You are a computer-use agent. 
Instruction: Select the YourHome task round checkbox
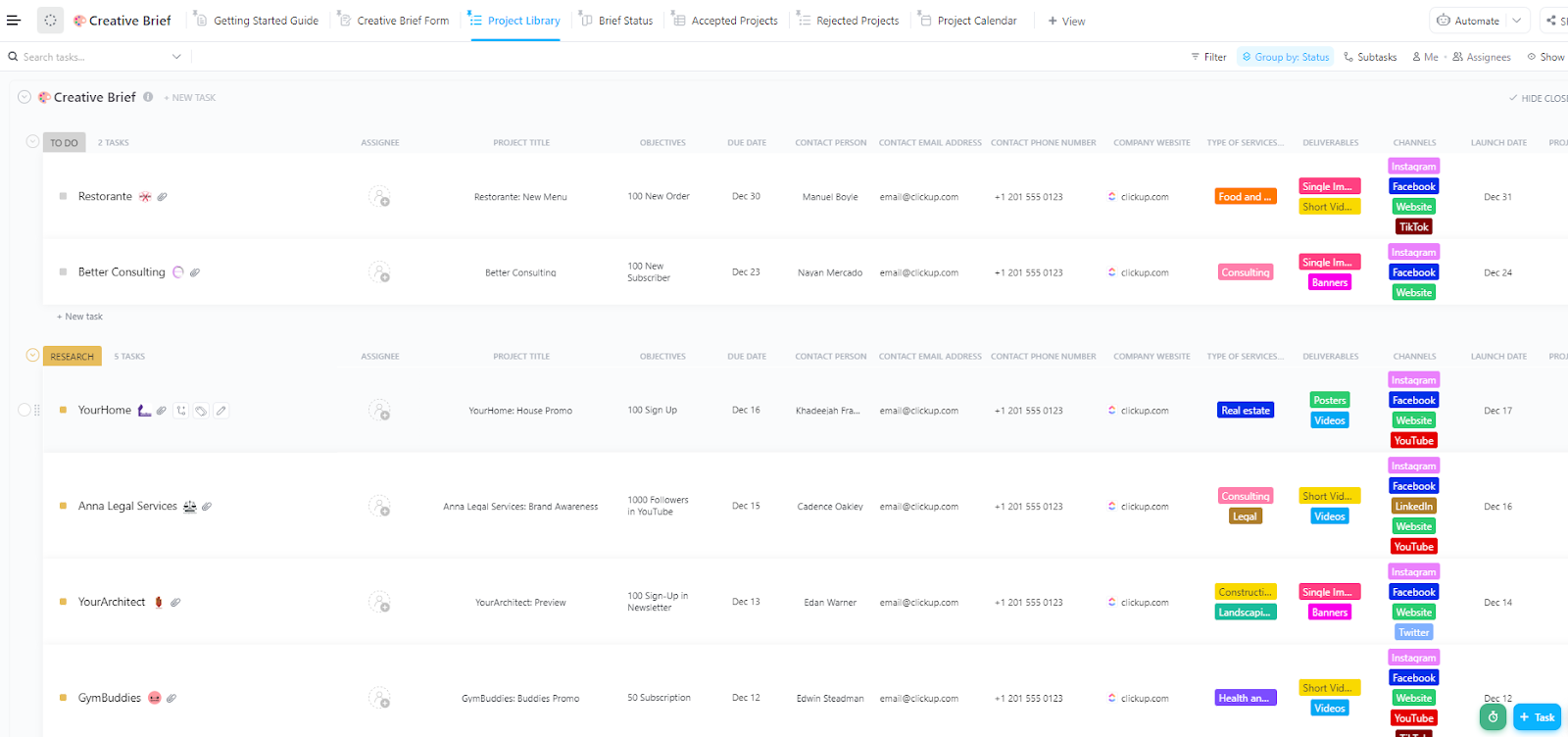click(24, 410)
